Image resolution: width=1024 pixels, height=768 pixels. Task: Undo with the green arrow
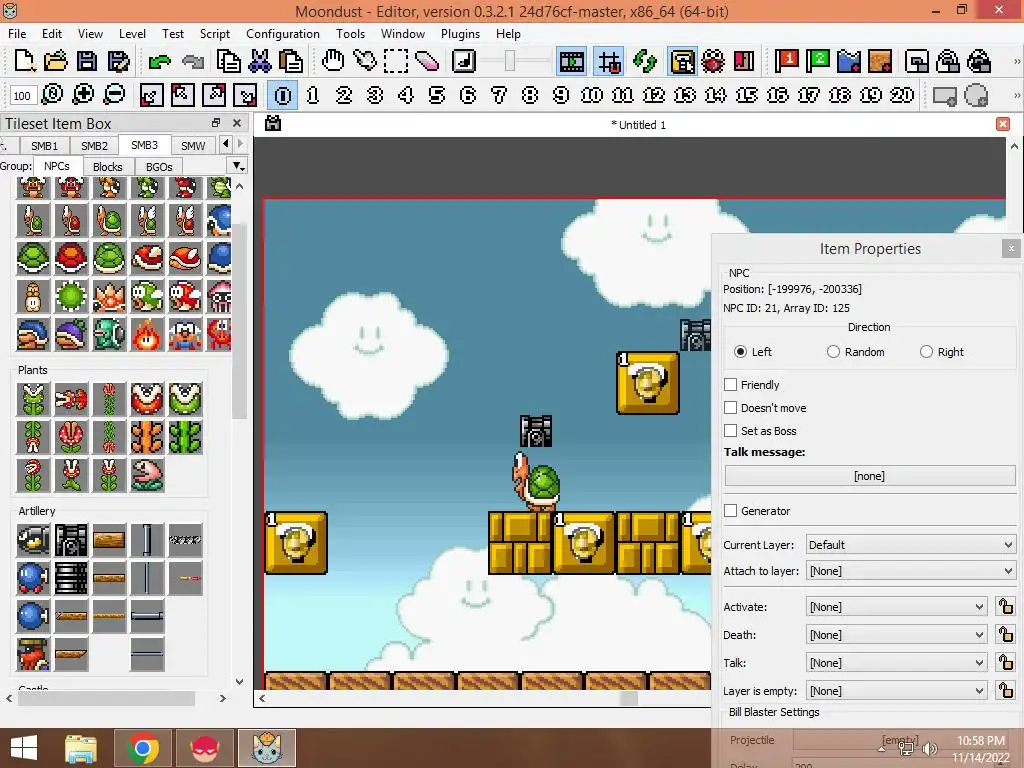[x=159, y=61]
